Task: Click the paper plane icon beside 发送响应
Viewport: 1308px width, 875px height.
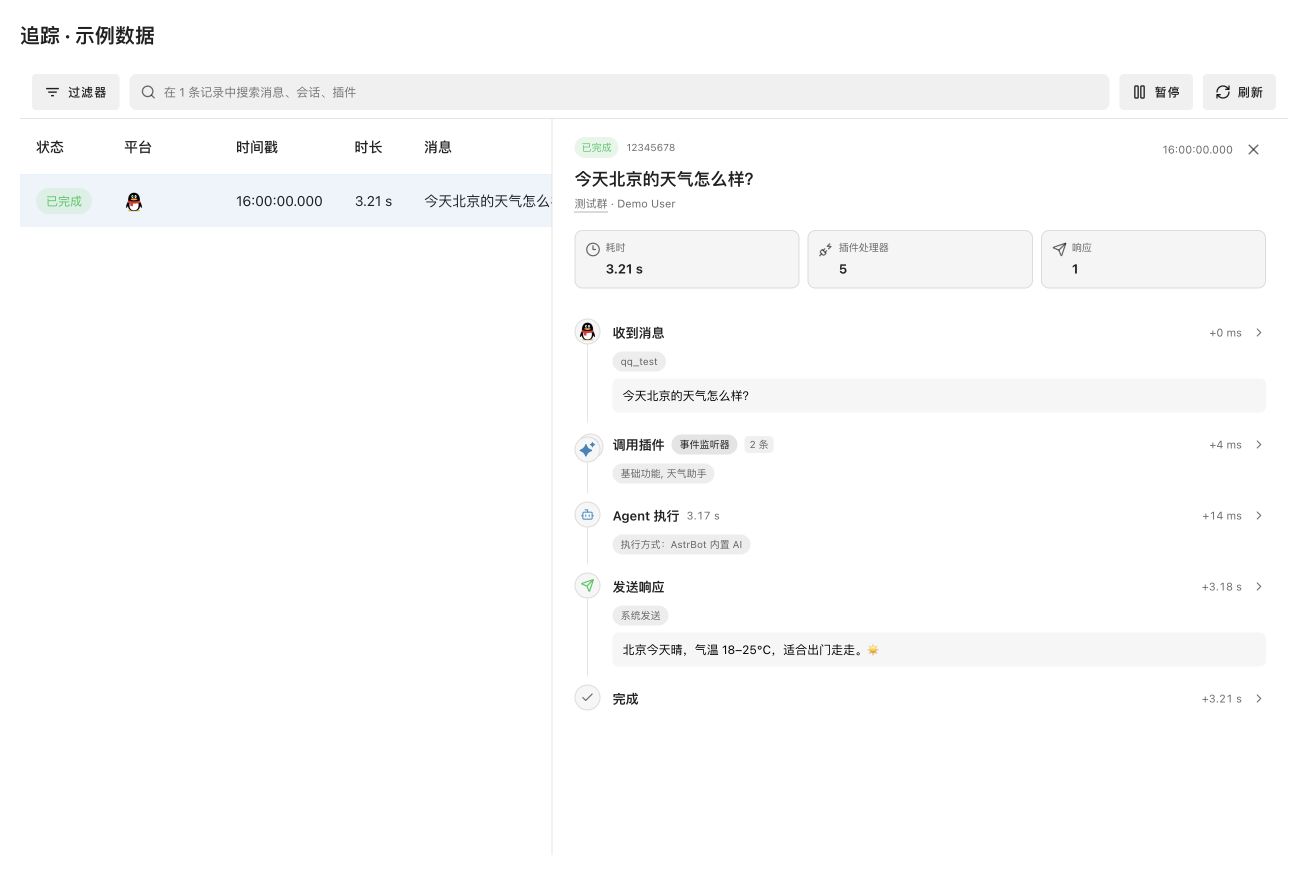Action: pos(587,586)
